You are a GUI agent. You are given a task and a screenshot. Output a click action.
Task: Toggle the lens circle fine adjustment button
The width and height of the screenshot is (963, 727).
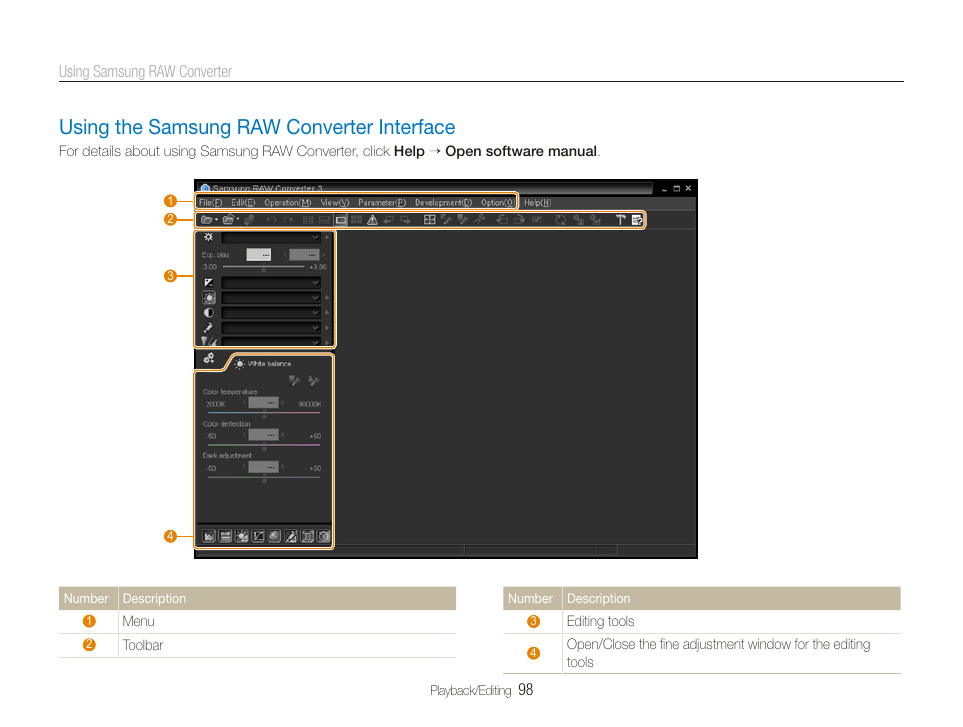pos(324,537)
